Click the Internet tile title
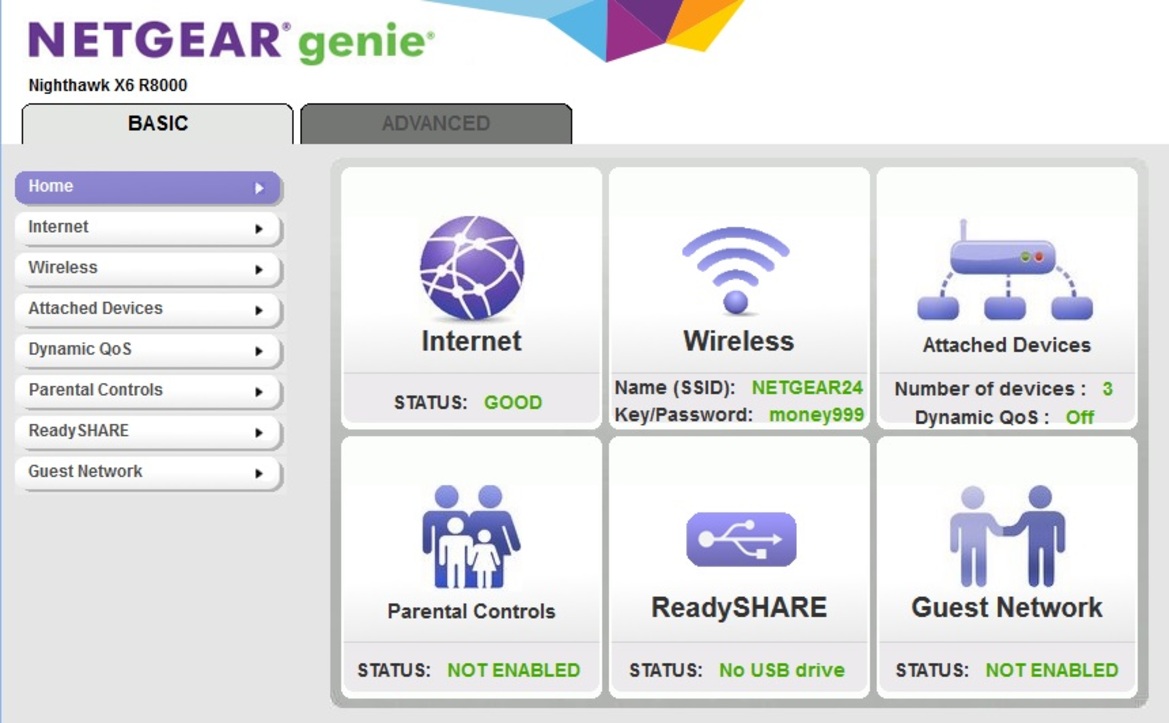 point(471,341)
